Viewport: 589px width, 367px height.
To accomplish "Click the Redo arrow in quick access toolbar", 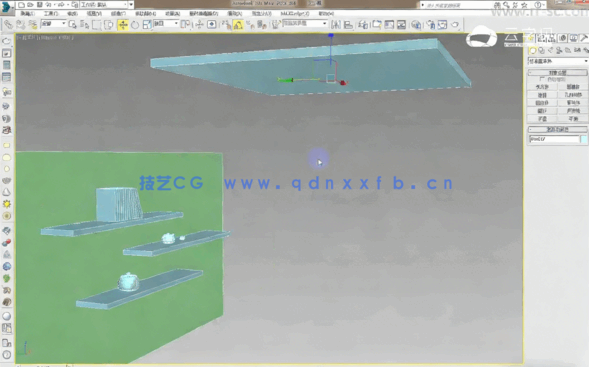I will click(61, 5).
